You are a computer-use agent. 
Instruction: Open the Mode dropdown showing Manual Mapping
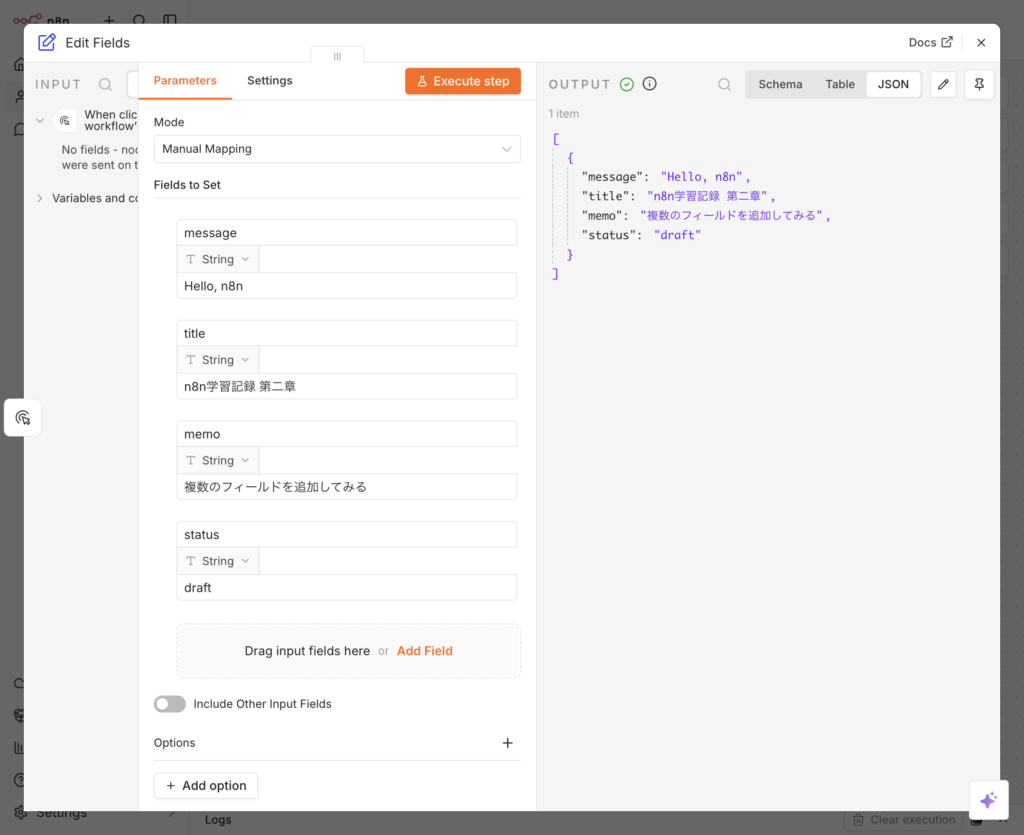click(x=337, y=149)
